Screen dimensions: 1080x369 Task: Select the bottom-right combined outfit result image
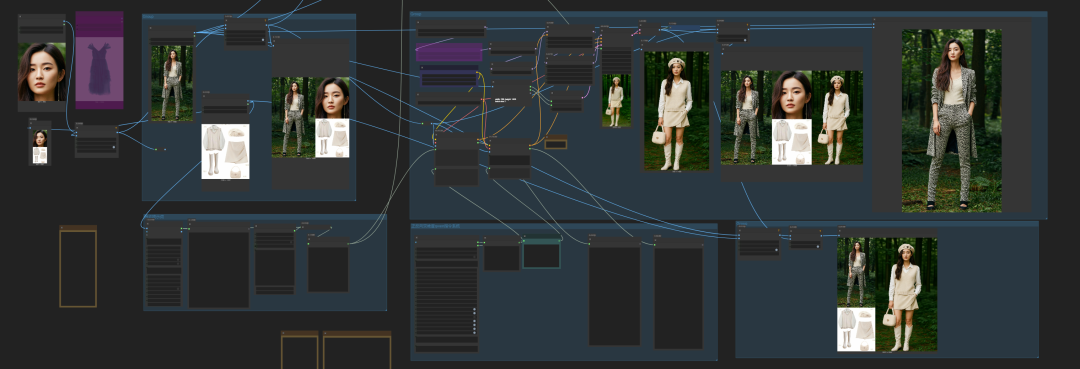[x=887, y=295]
